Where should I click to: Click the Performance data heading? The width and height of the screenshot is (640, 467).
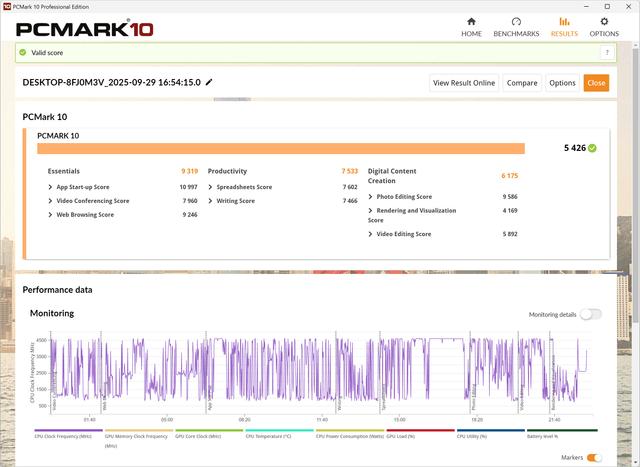point(57,290)
